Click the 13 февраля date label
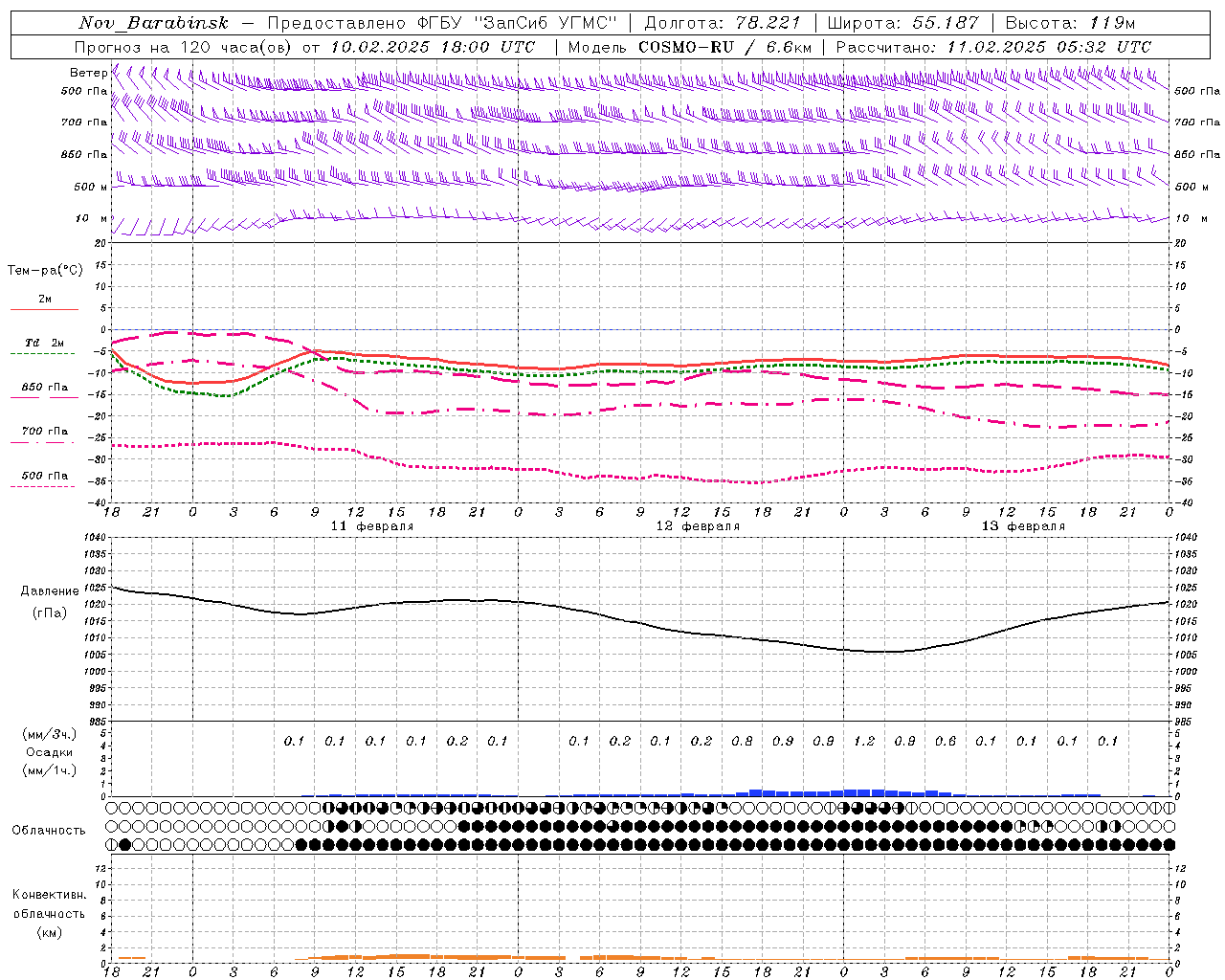The height and width of the screenshot is (980, 1225). (1023, 526)
